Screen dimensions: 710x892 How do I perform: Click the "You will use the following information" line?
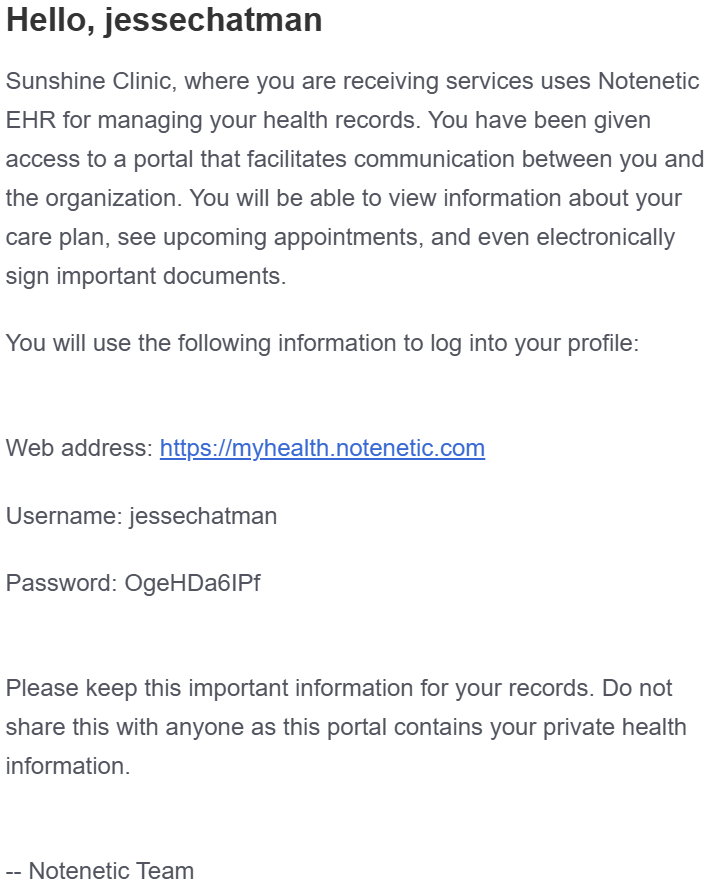323,344
